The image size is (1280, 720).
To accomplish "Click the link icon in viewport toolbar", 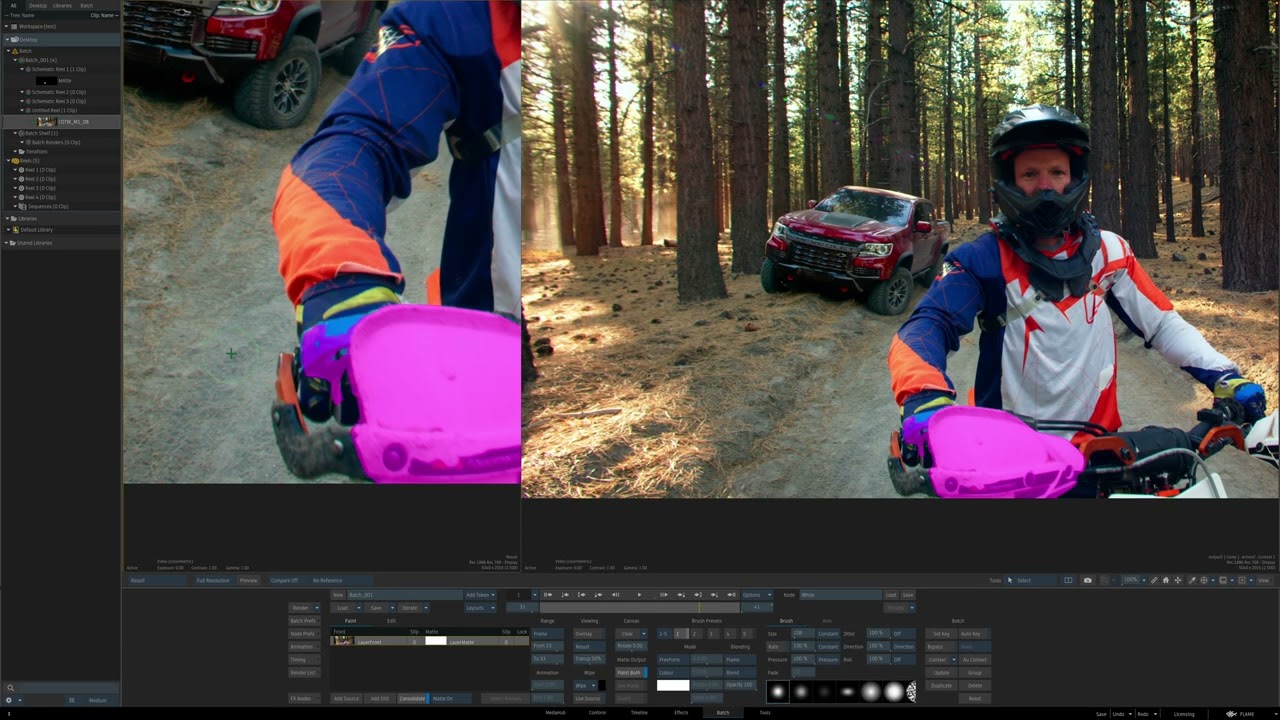I will tap(1154, 580).
